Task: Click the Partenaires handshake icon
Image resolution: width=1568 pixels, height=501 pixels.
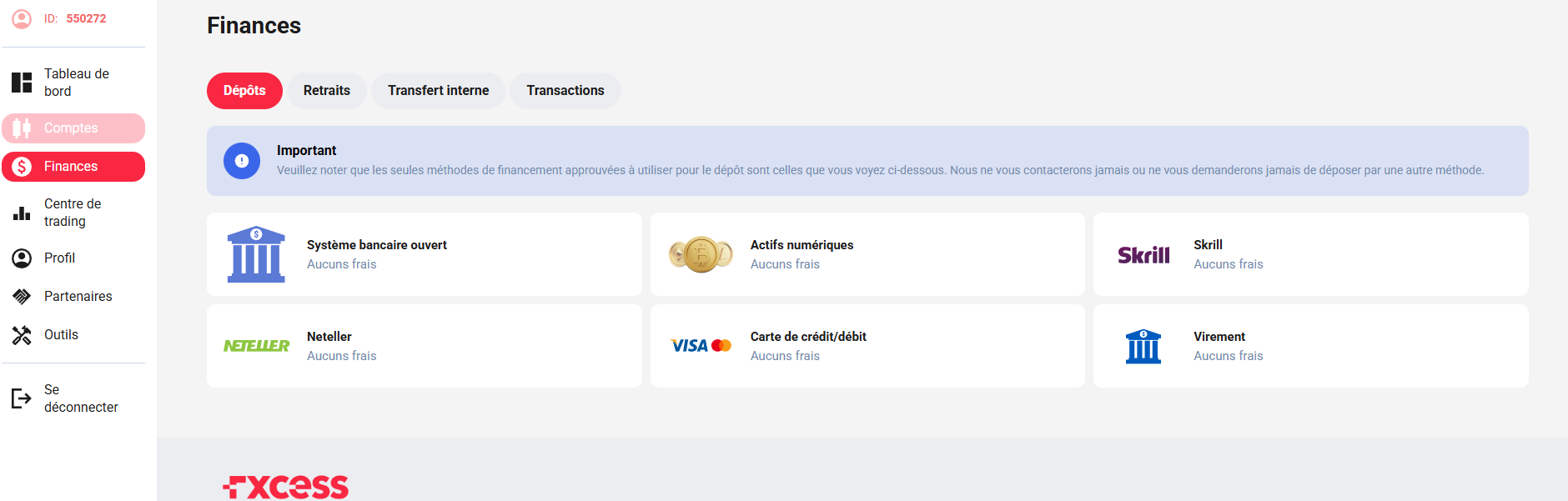Action: [x=22, y=297]
